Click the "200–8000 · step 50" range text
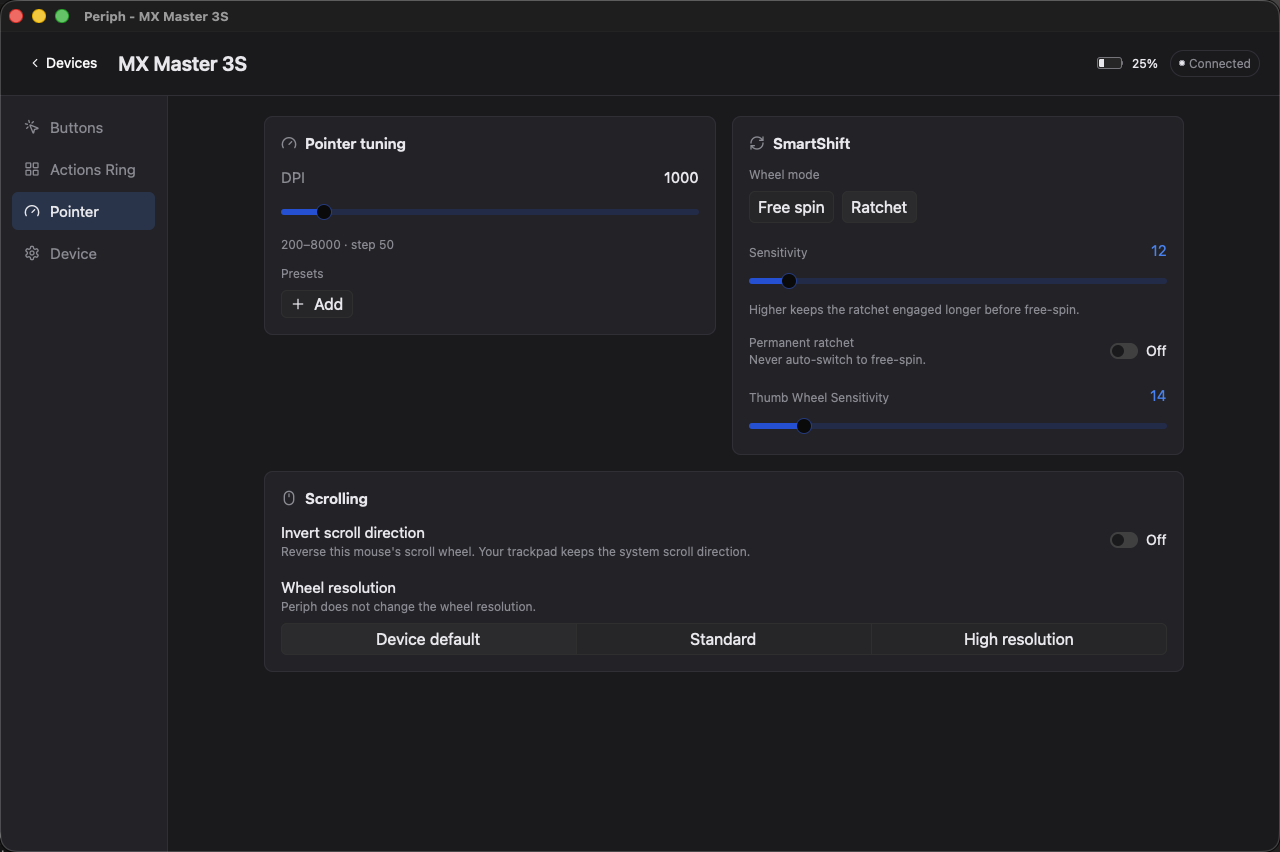This screenshot has height=852, width=1280. [x=337, y=245]
